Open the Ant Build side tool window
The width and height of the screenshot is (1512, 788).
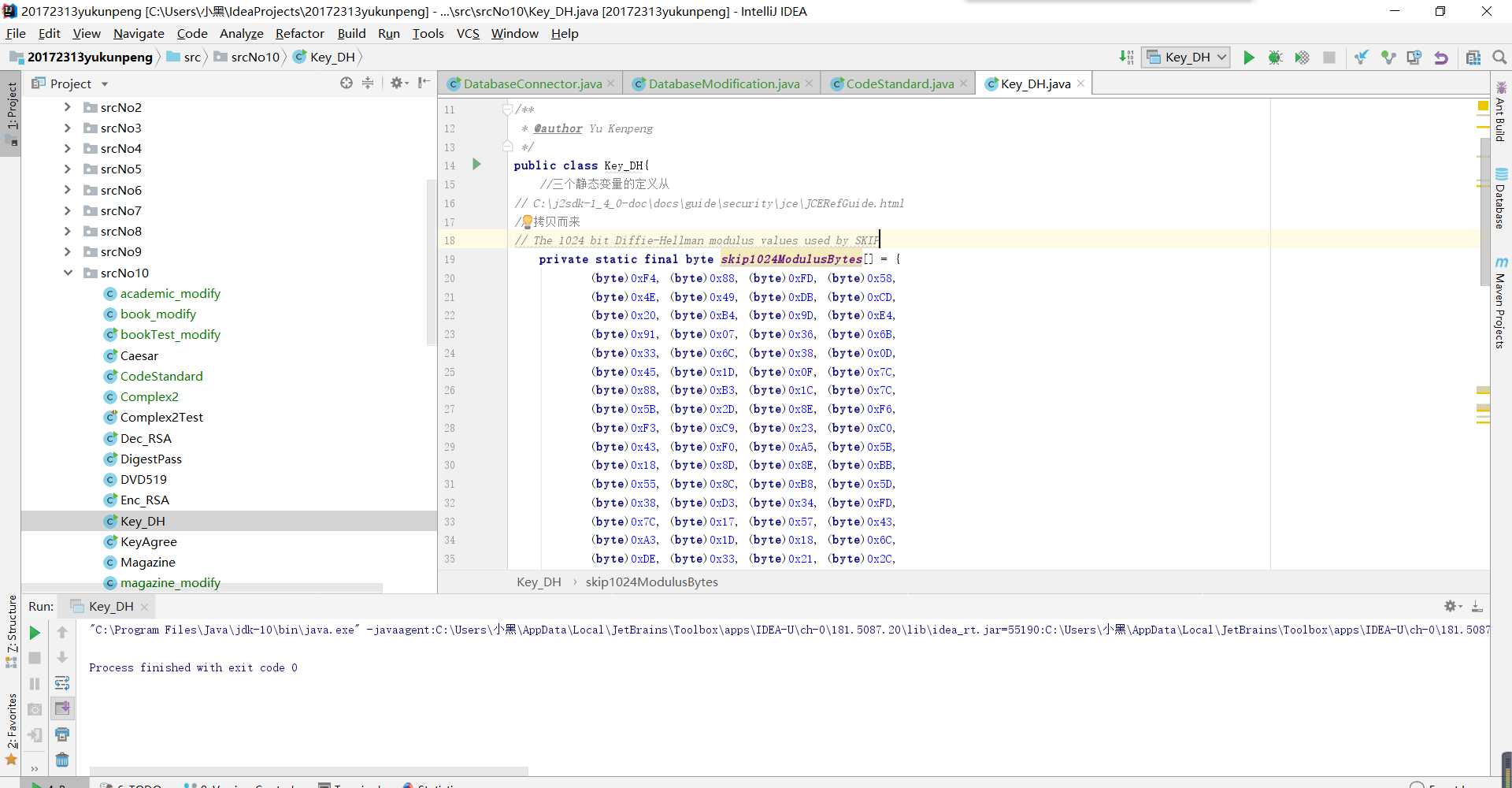1501,112
